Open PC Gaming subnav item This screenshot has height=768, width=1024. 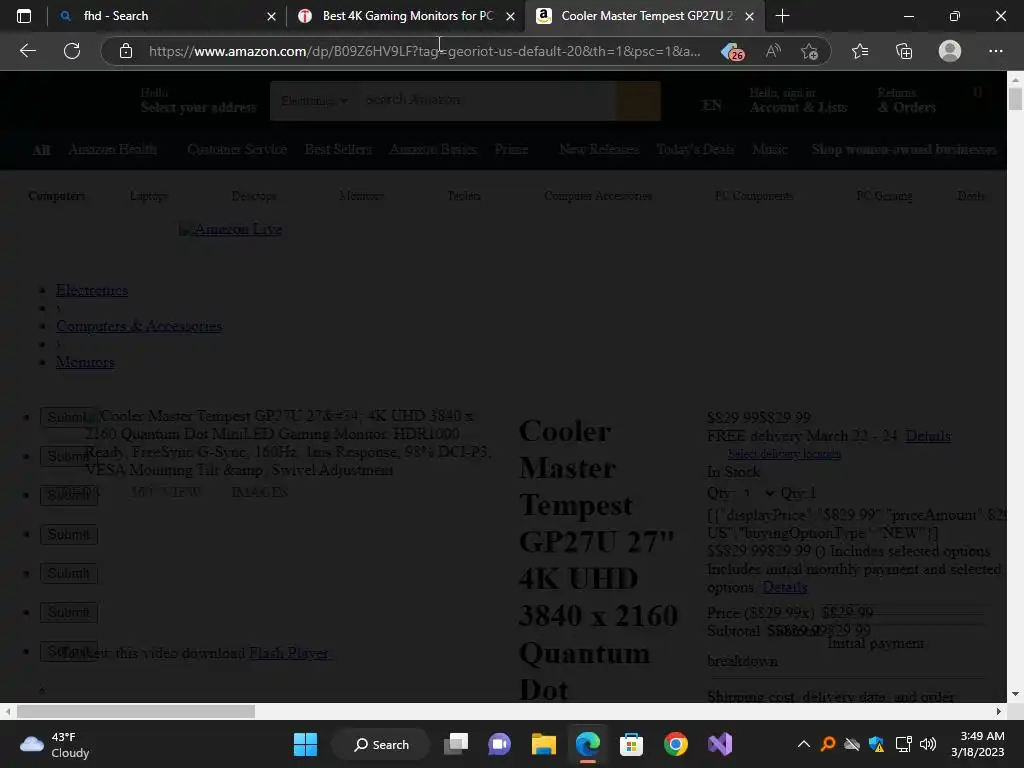click(884, 195)
